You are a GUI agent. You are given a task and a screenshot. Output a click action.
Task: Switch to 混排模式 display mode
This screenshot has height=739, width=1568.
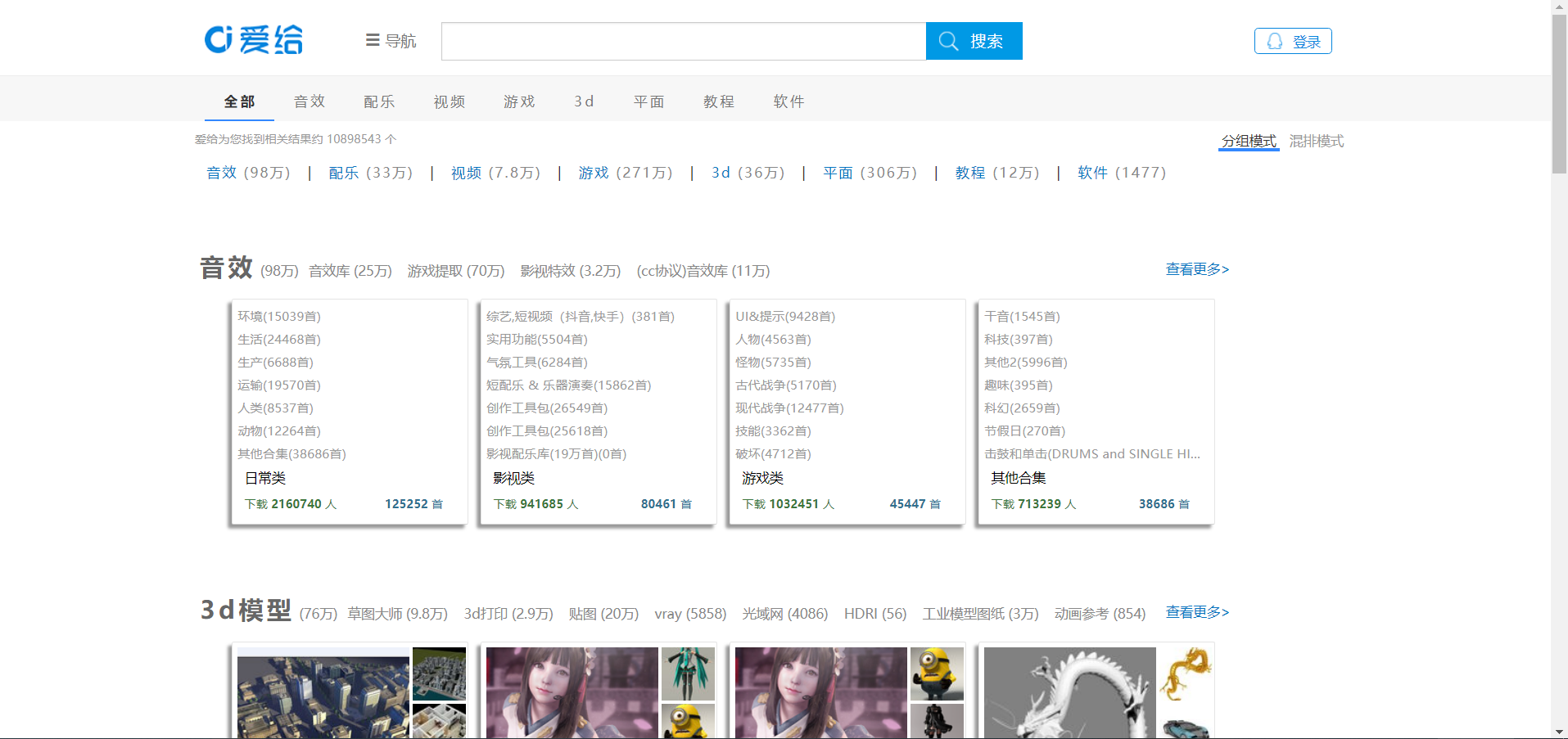tap(1316, 141)
